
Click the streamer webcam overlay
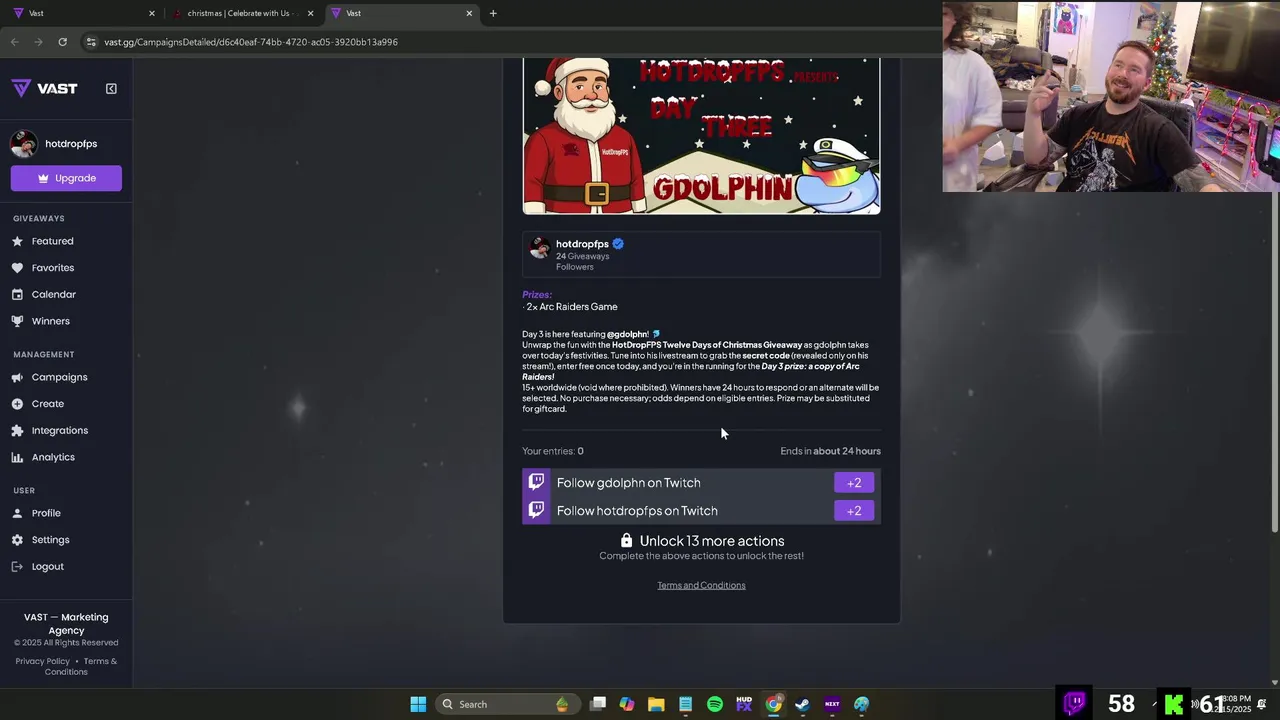[1111, 96]
